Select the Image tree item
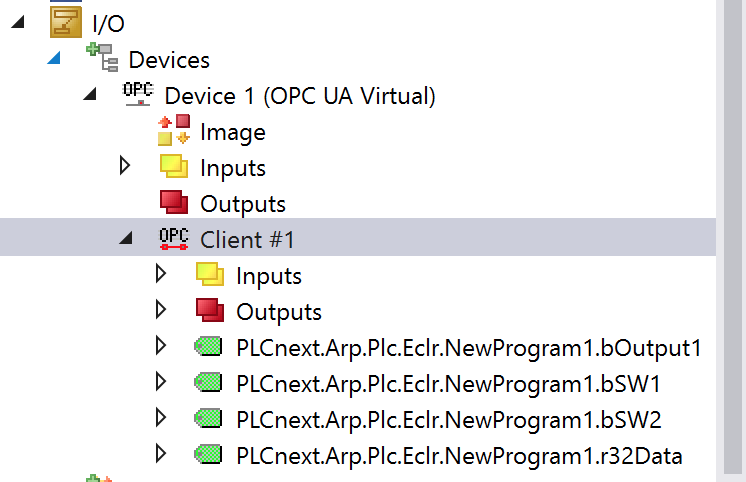The height and width of the screenshot is (482, 746). [x=233, y=132]
